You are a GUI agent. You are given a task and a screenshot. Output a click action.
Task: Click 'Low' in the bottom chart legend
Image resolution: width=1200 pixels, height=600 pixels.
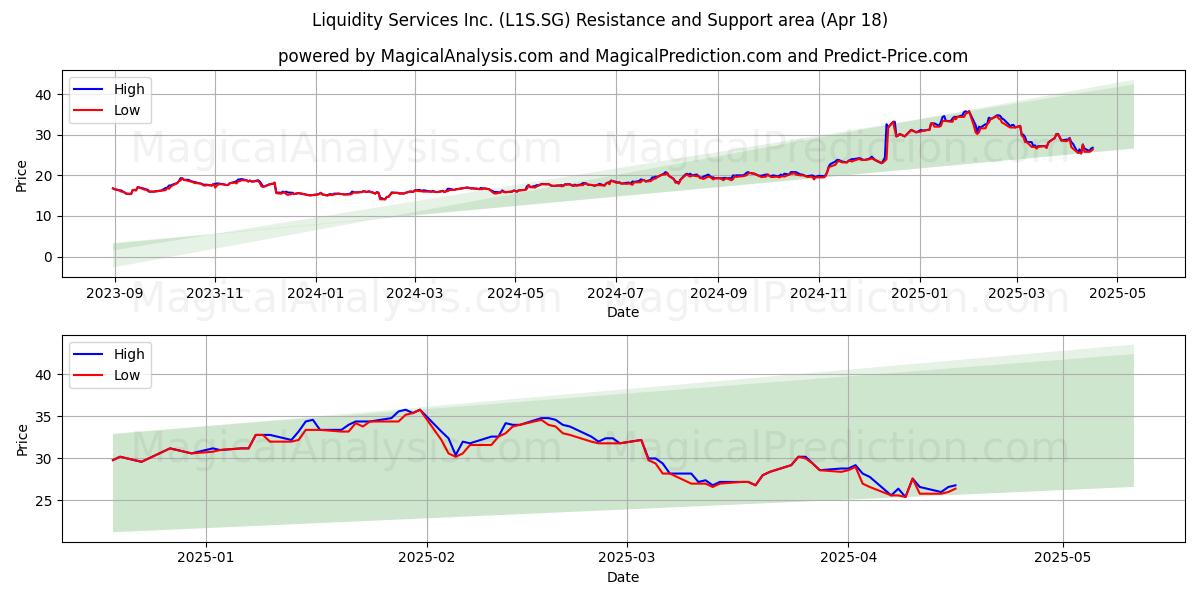(x=127, y=375)
